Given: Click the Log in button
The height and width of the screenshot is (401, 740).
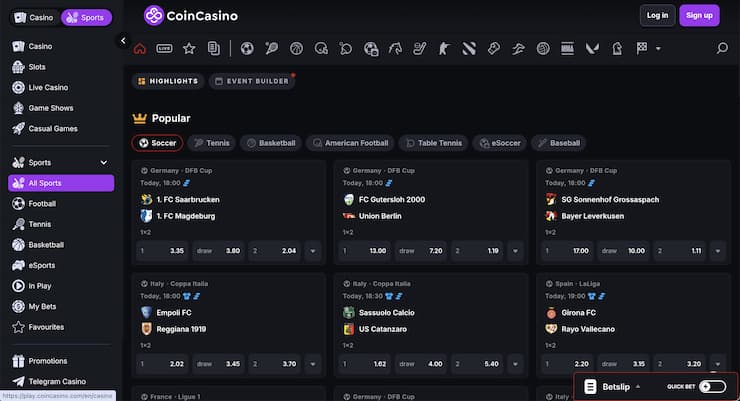Looking at the screenshot, I should (x=657, y=16).
